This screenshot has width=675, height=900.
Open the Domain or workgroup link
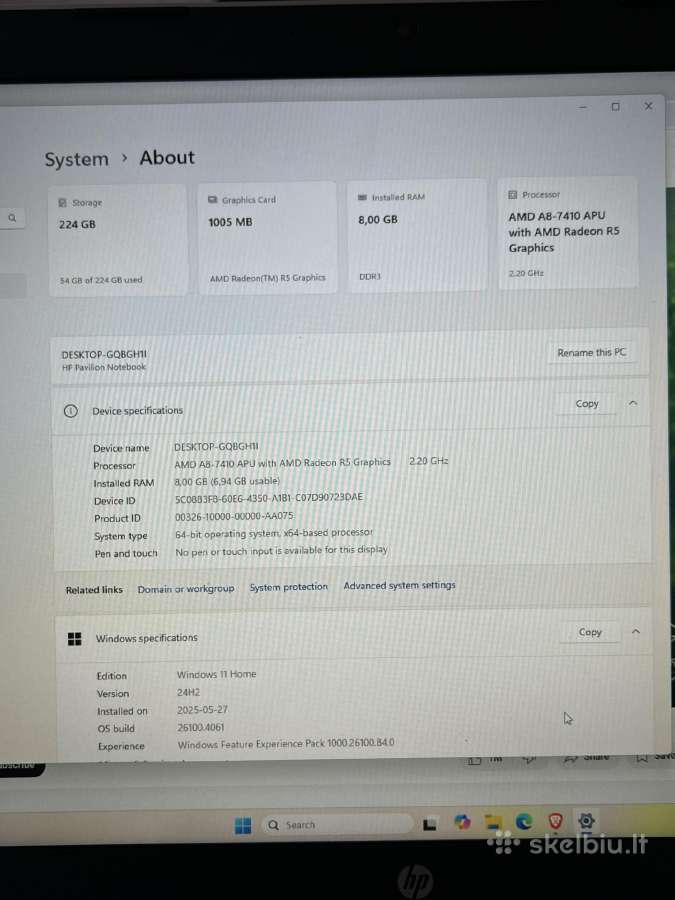coord(186,589)
